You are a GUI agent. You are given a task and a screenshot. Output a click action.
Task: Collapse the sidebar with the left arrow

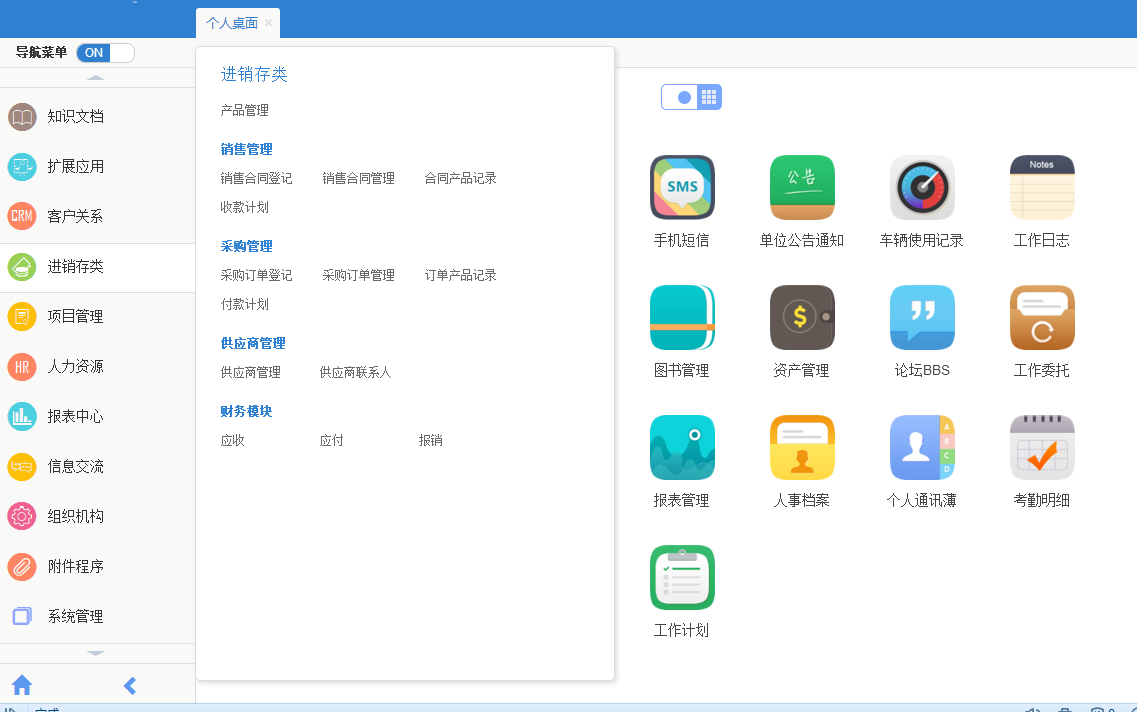point(129,686)
